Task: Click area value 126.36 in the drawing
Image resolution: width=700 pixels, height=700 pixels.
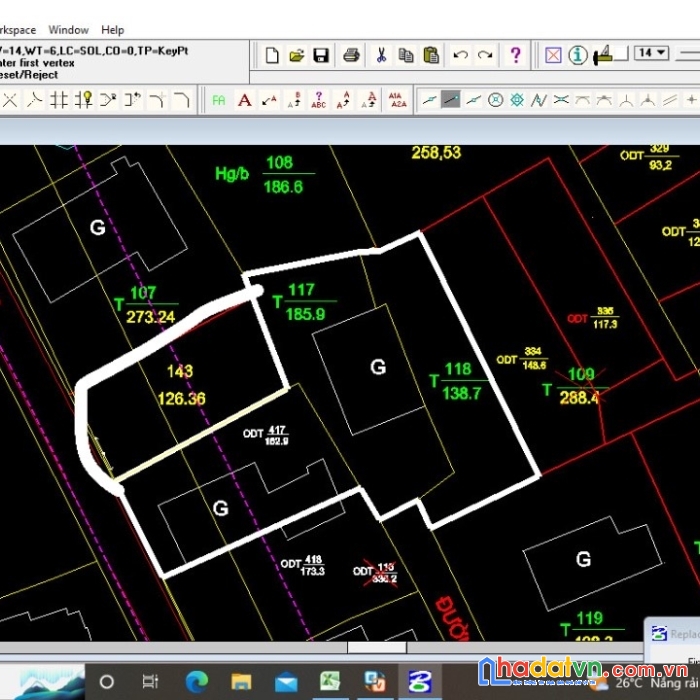Action: coord(182,398)
